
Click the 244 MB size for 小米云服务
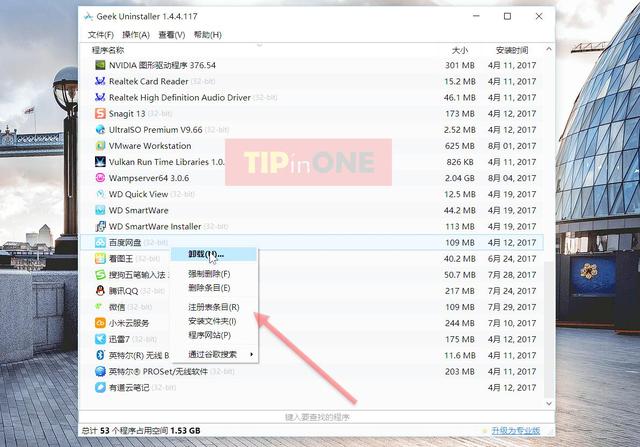(x=460, y=323)
